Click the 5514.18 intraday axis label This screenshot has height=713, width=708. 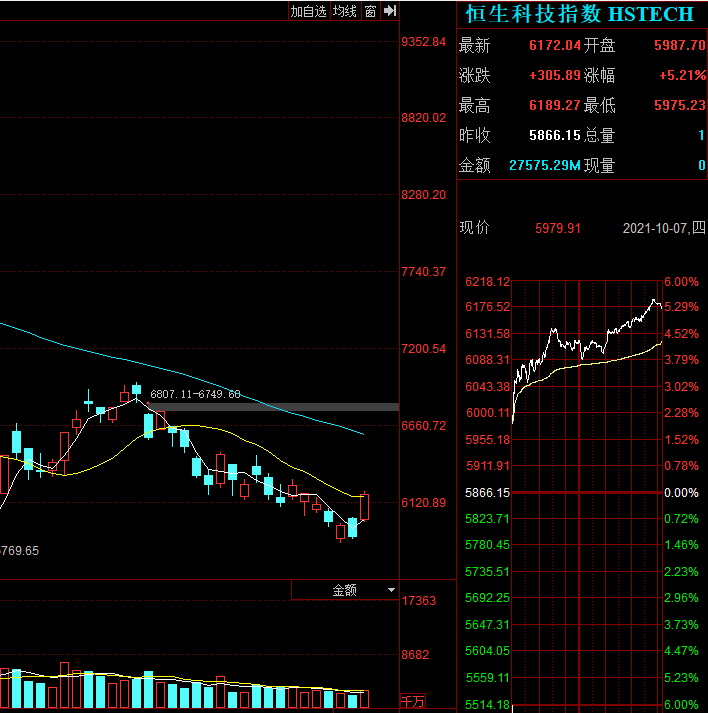tap(487, 705)
